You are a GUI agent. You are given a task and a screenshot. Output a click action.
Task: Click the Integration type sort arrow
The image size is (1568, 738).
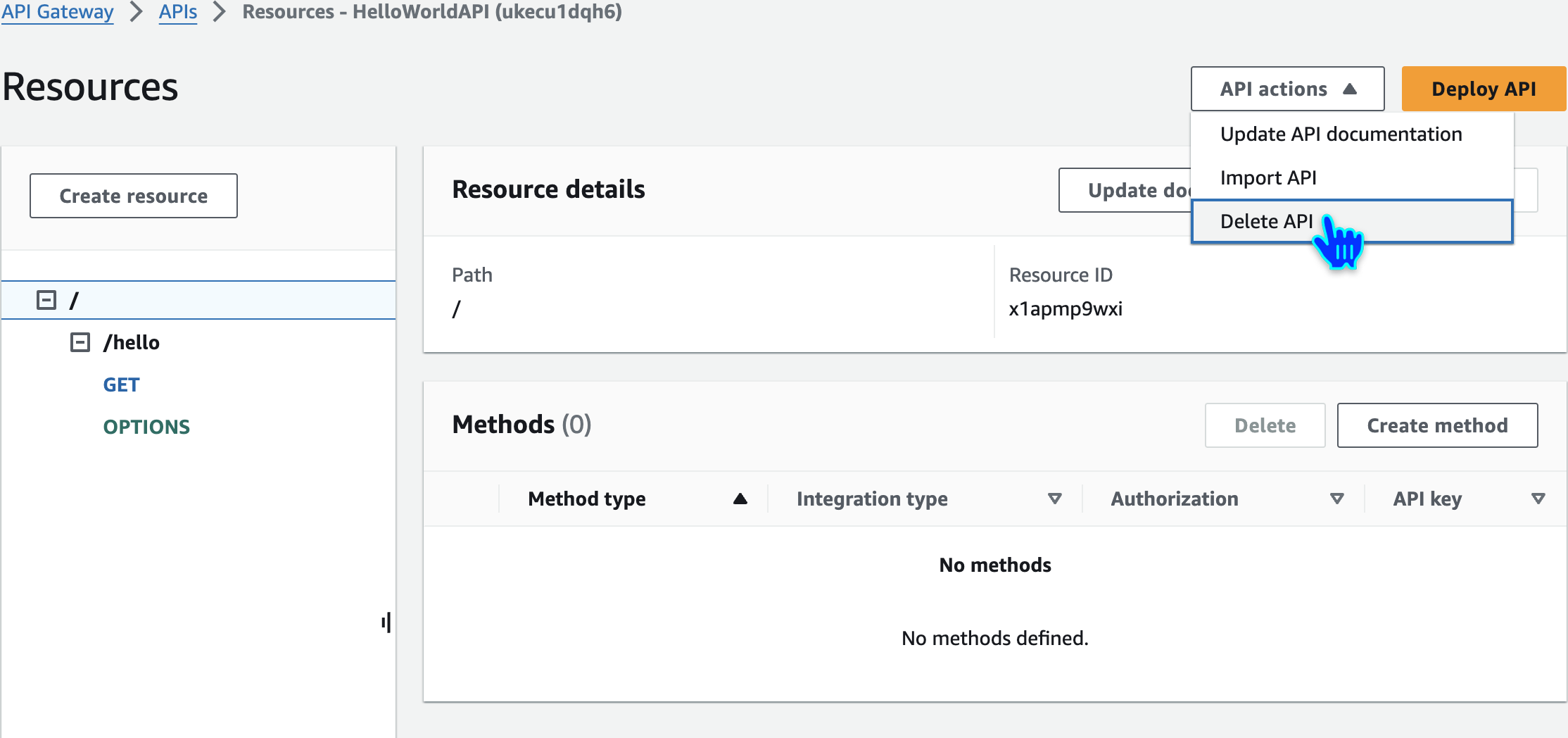click(1054, 499)
